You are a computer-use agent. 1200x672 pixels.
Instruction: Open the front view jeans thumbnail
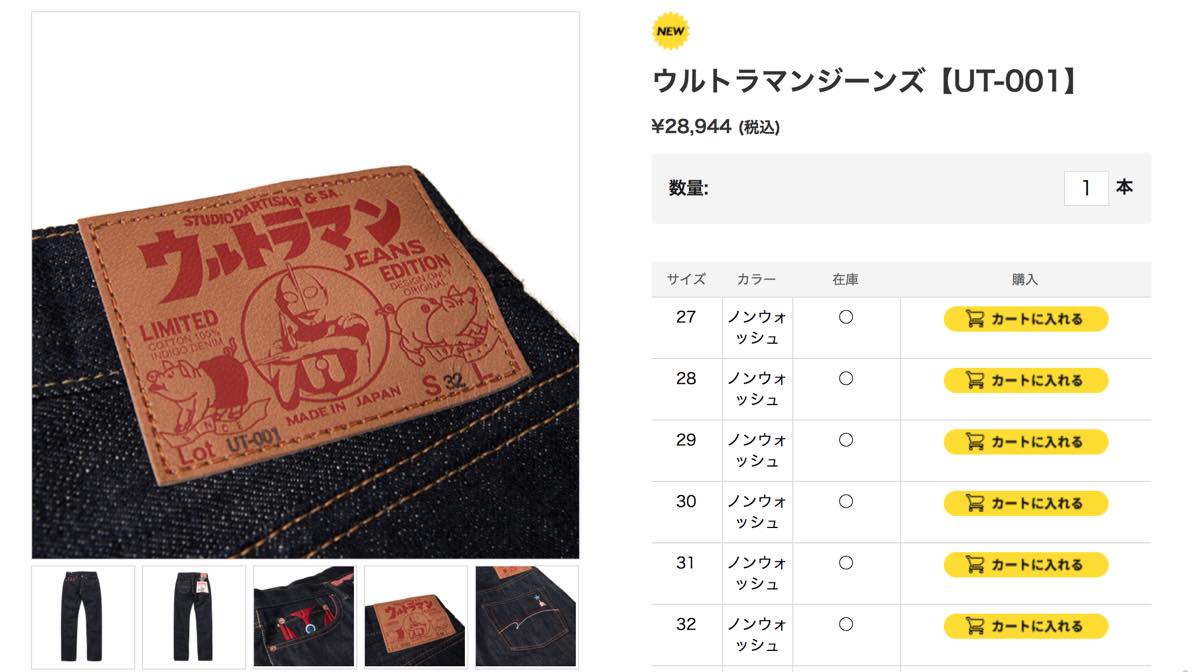[83, 616]
